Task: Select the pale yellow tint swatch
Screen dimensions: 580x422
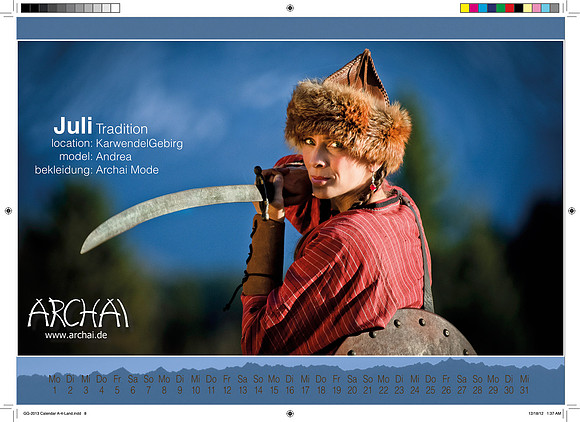Action: (527, 8)
